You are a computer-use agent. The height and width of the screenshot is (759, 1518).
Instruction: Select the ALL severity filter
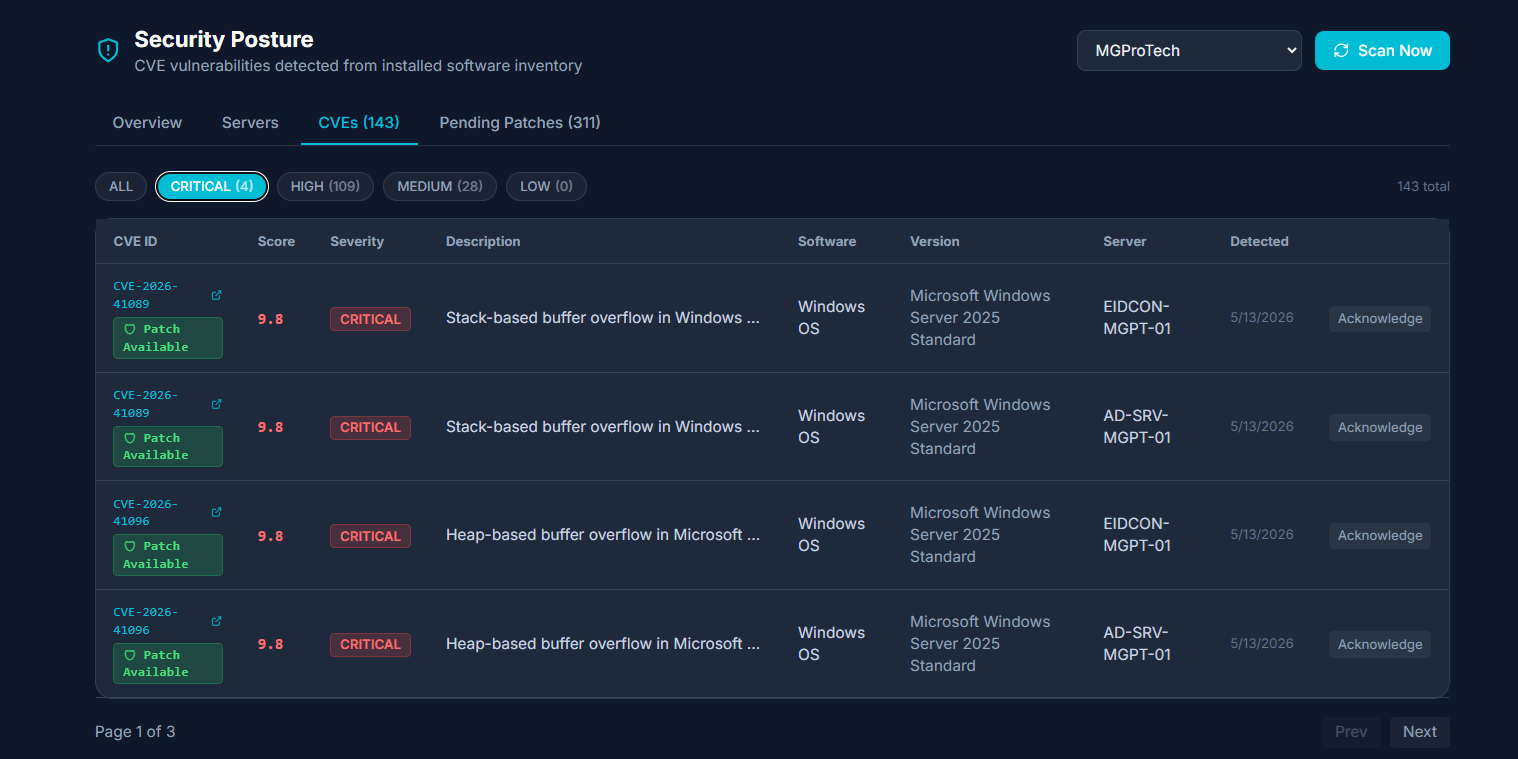point(121,186)
